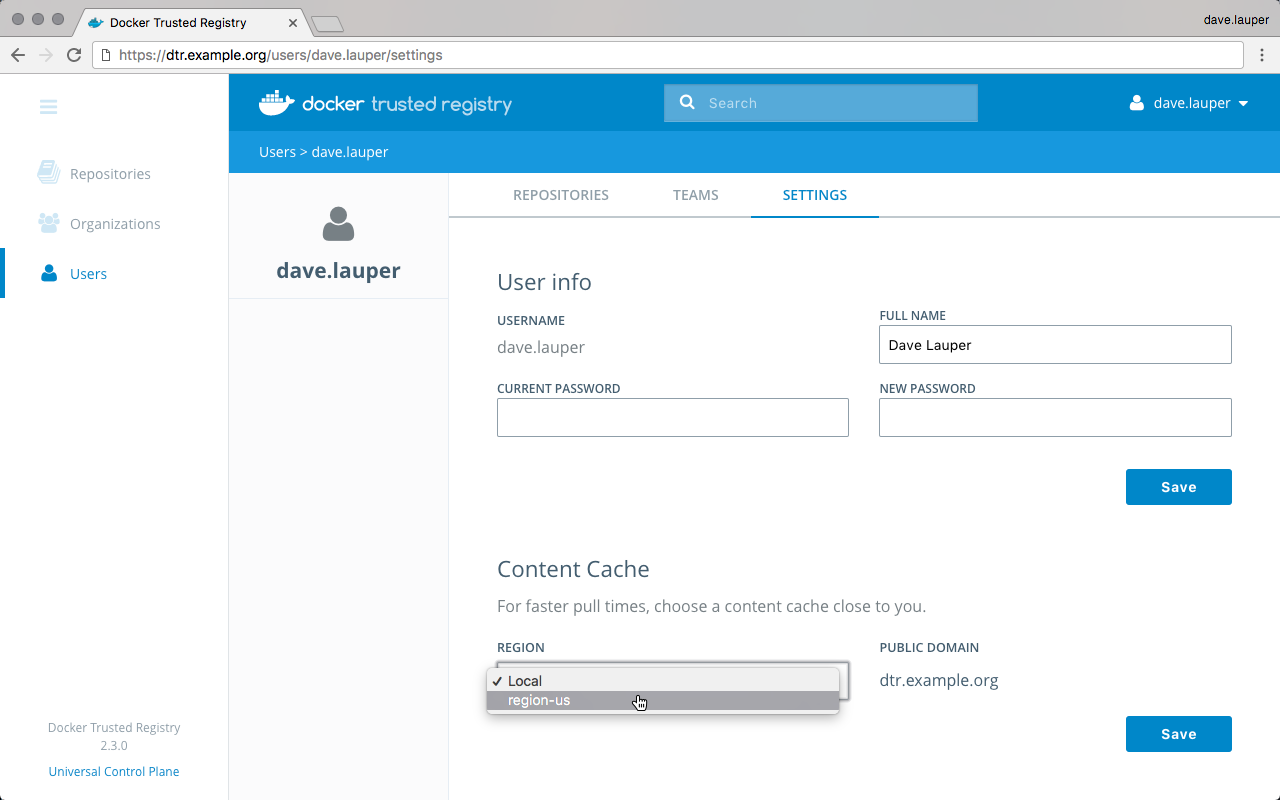Click the Users person icon in sidebar

coord(48,273)
